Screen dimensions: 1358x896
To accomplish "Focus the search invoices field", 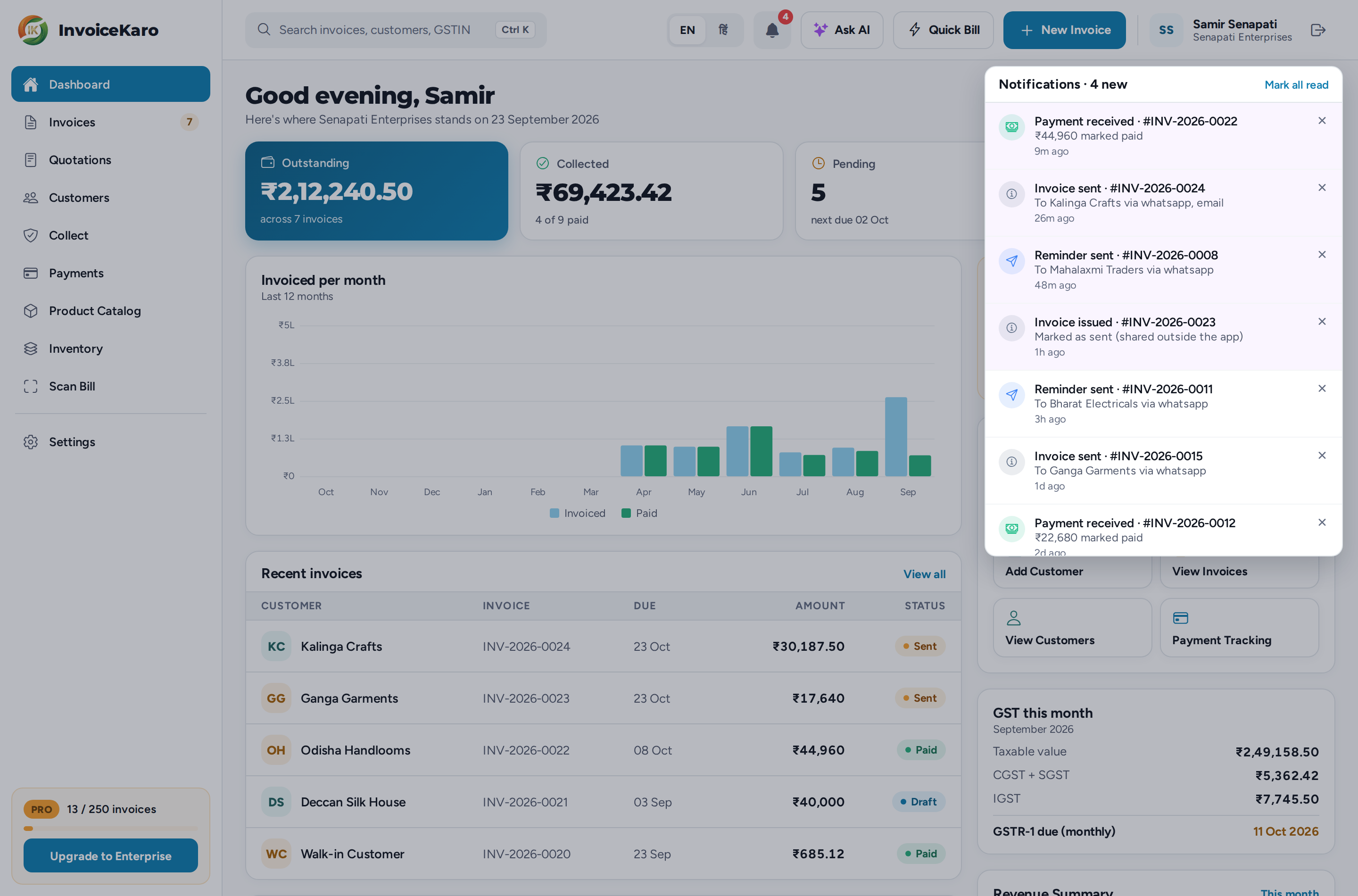I will (x=396, y=30).
